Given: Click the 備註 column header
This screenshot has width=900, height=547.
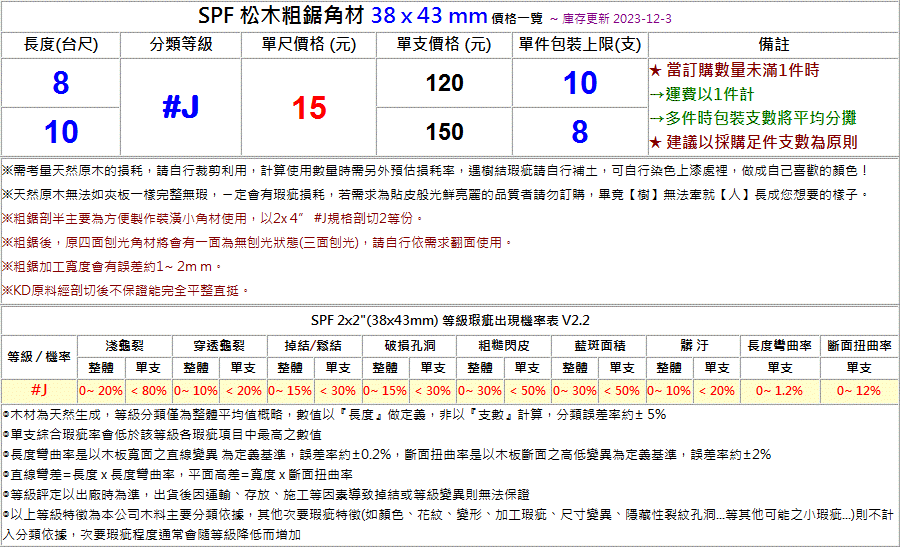Looking at the screenshot, I should [773, 44].
